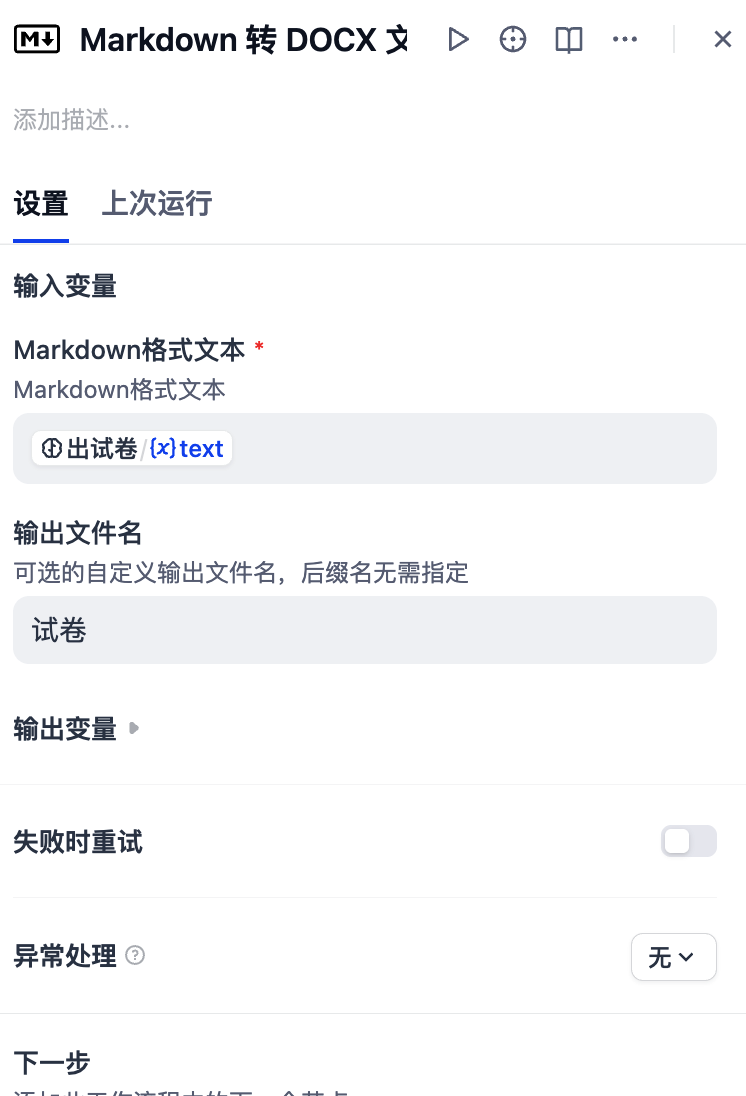Collapse the output variables disclosure triangle

click(x=134, y=729)
